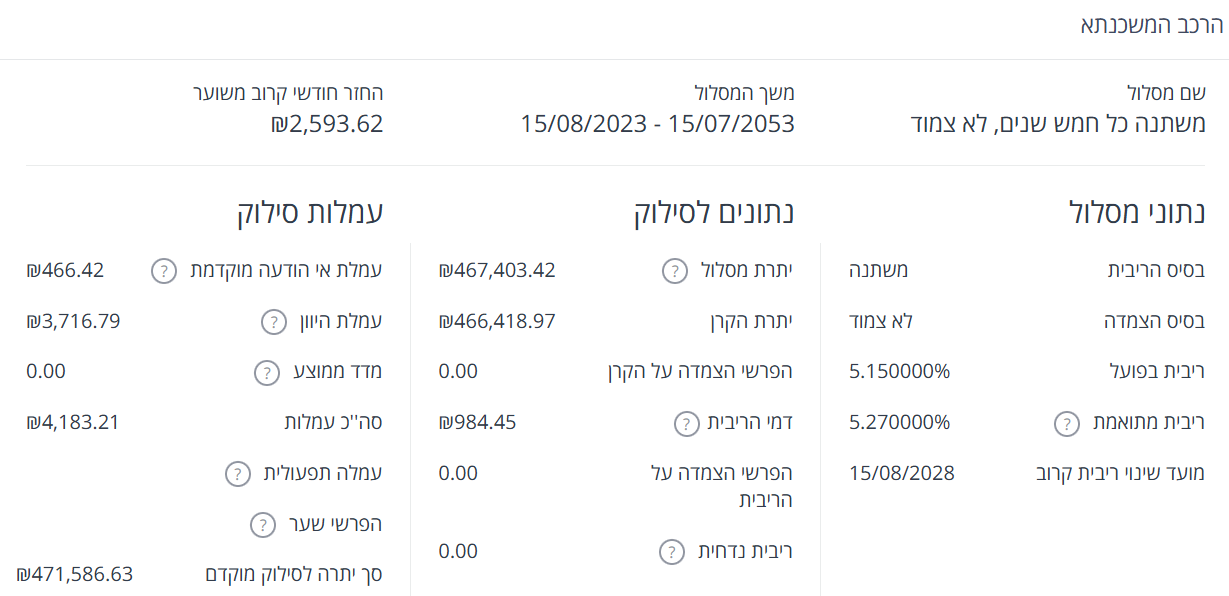
Task: Click the סה''כ עמלות total ₪4,183.21
Action: coord(73,422)
